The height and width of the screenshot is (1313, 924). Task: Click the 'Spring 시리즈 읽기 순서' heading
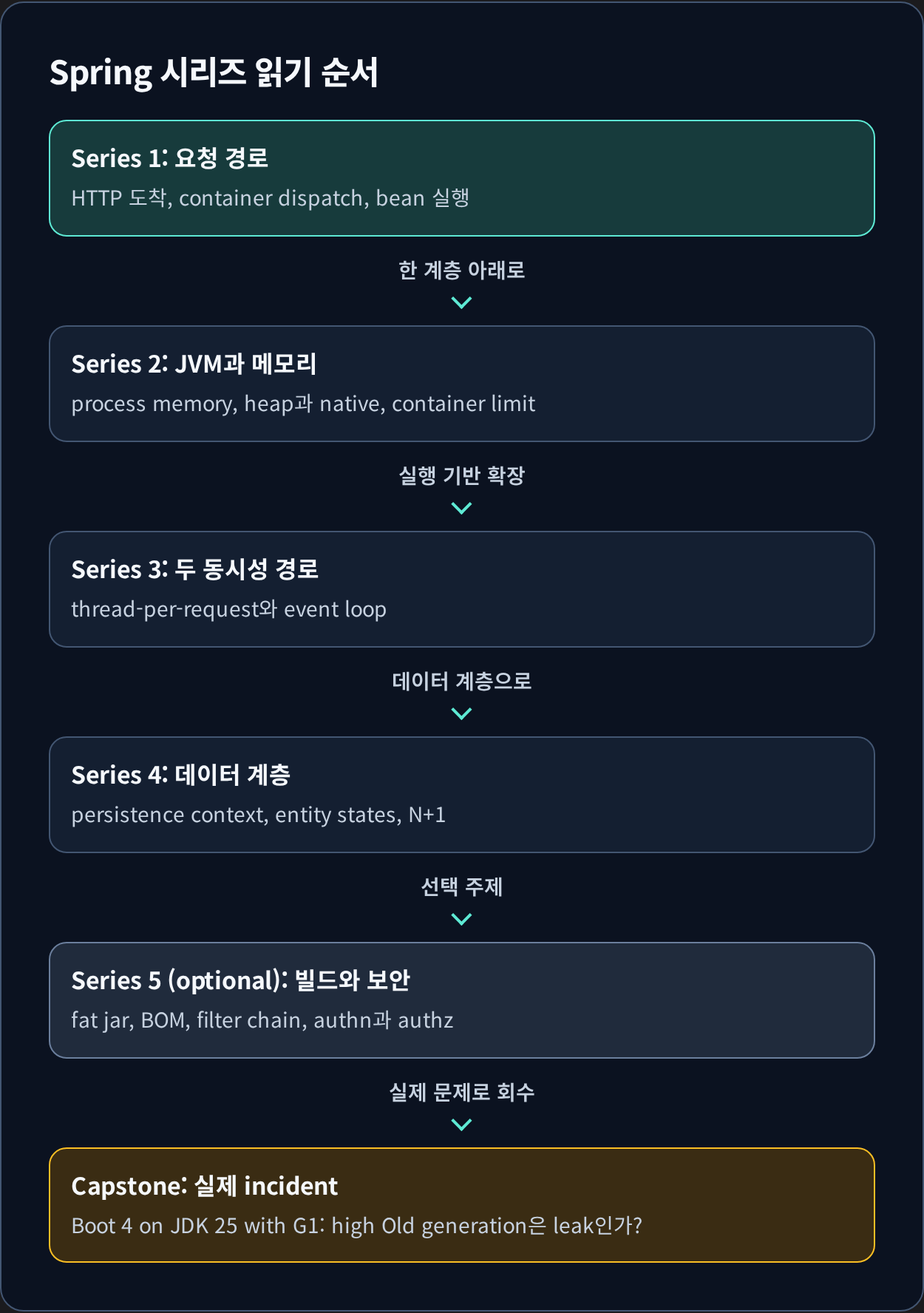tap(214, 72)
